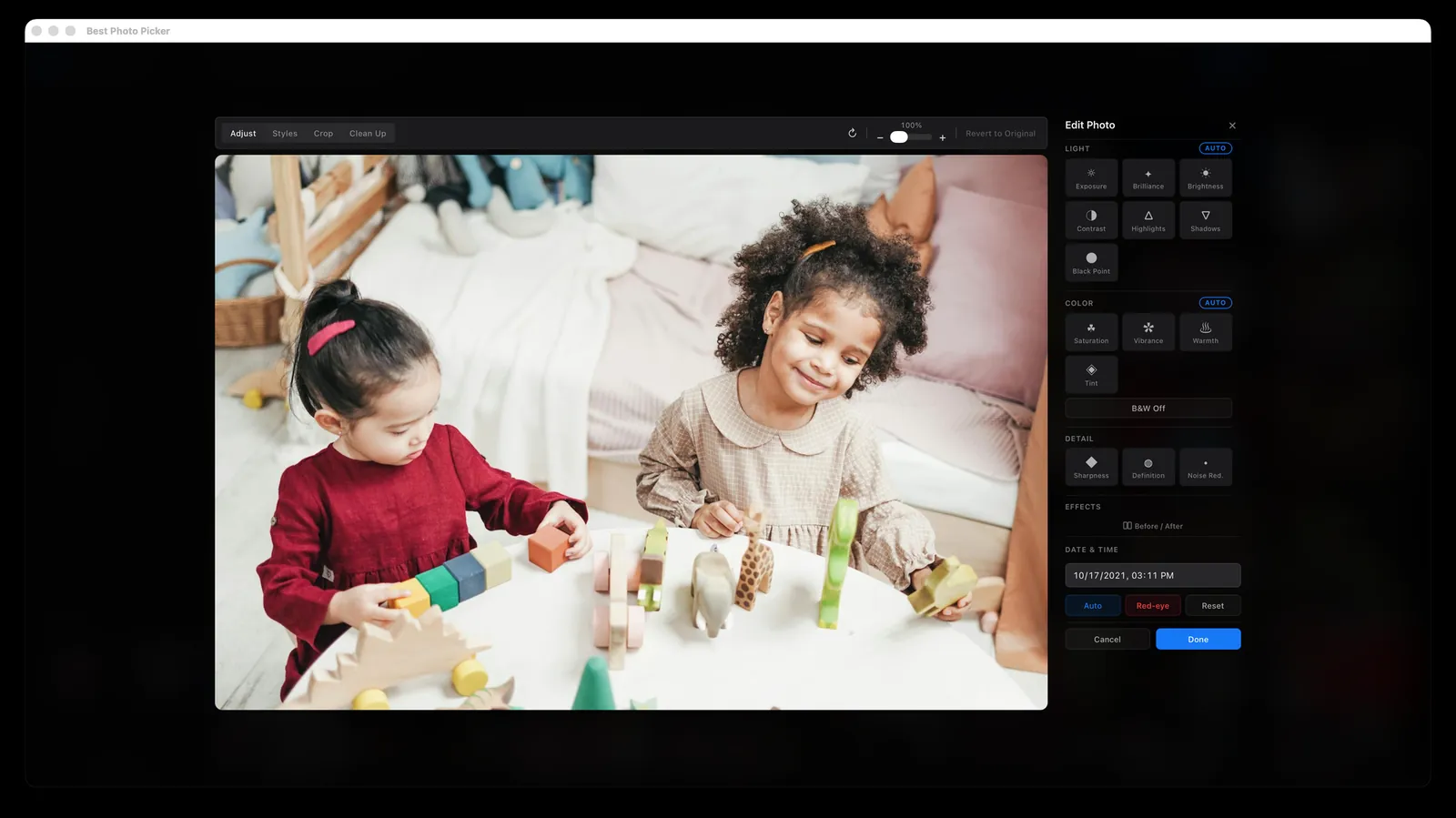Open the Highlights adjustment
Image resolution: width=1456 pixels, height=818 pixels.
(x=1148, y=220)
